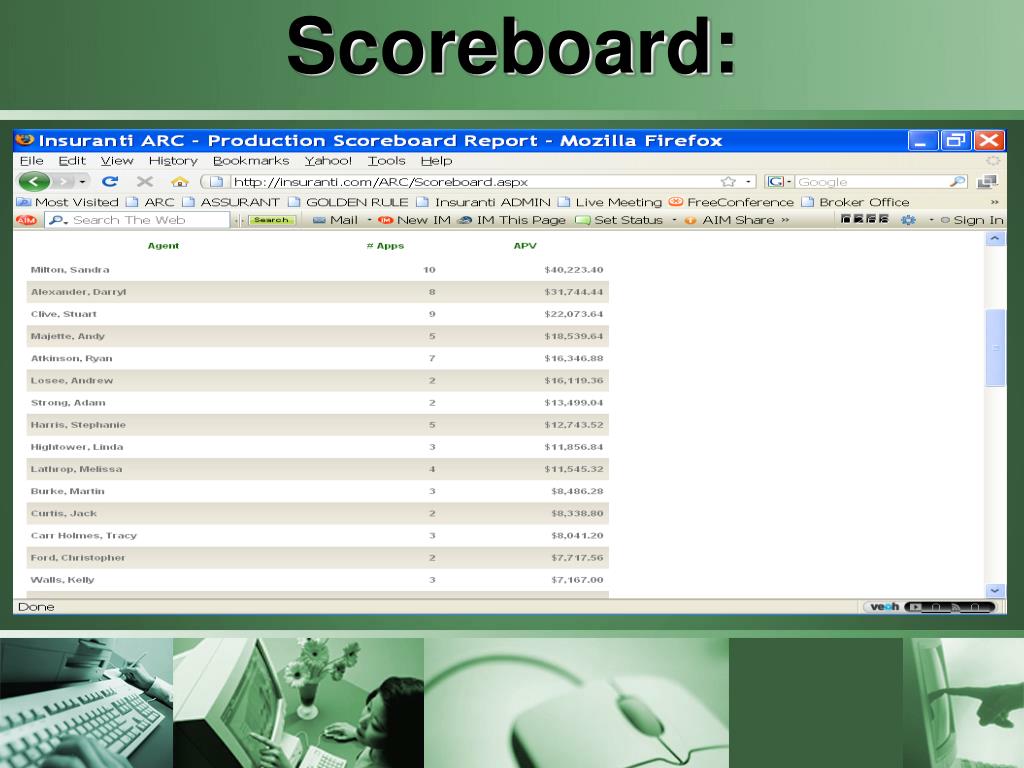Viewport: 1024px width, 768px height.
Task: Open the dropdown next to the gear icon
Action: [x=931, y=220]
